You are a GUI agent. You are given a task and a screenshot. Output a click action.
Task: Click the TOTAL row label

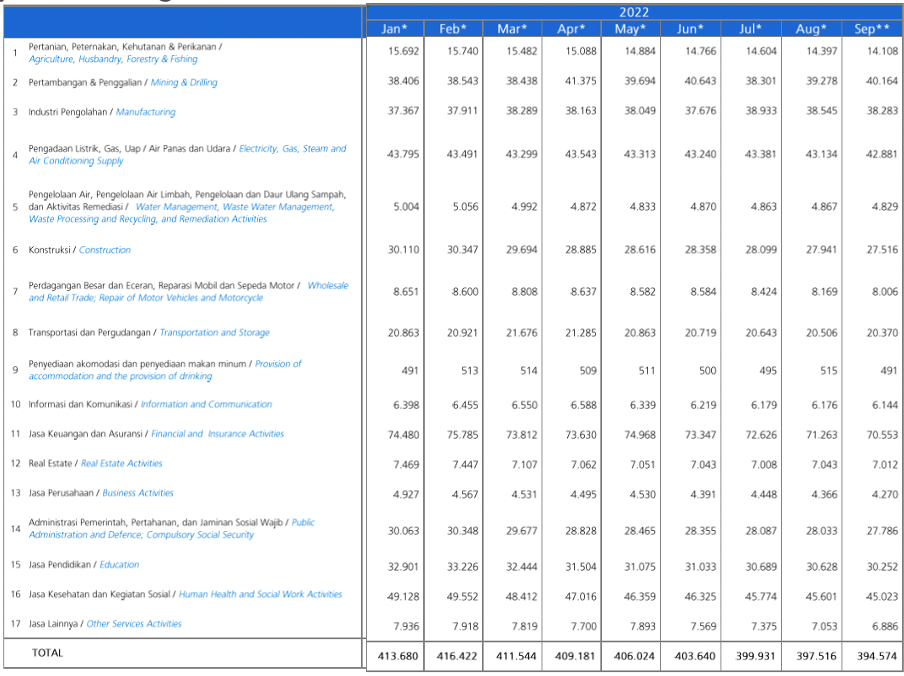coord(47,653)
